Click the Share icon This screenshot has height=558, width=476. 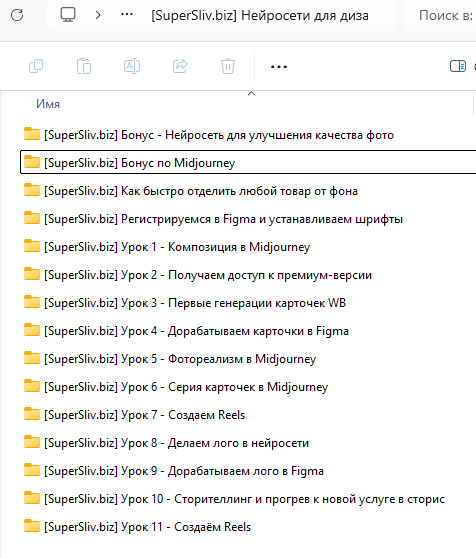click(x=180, y=66)
